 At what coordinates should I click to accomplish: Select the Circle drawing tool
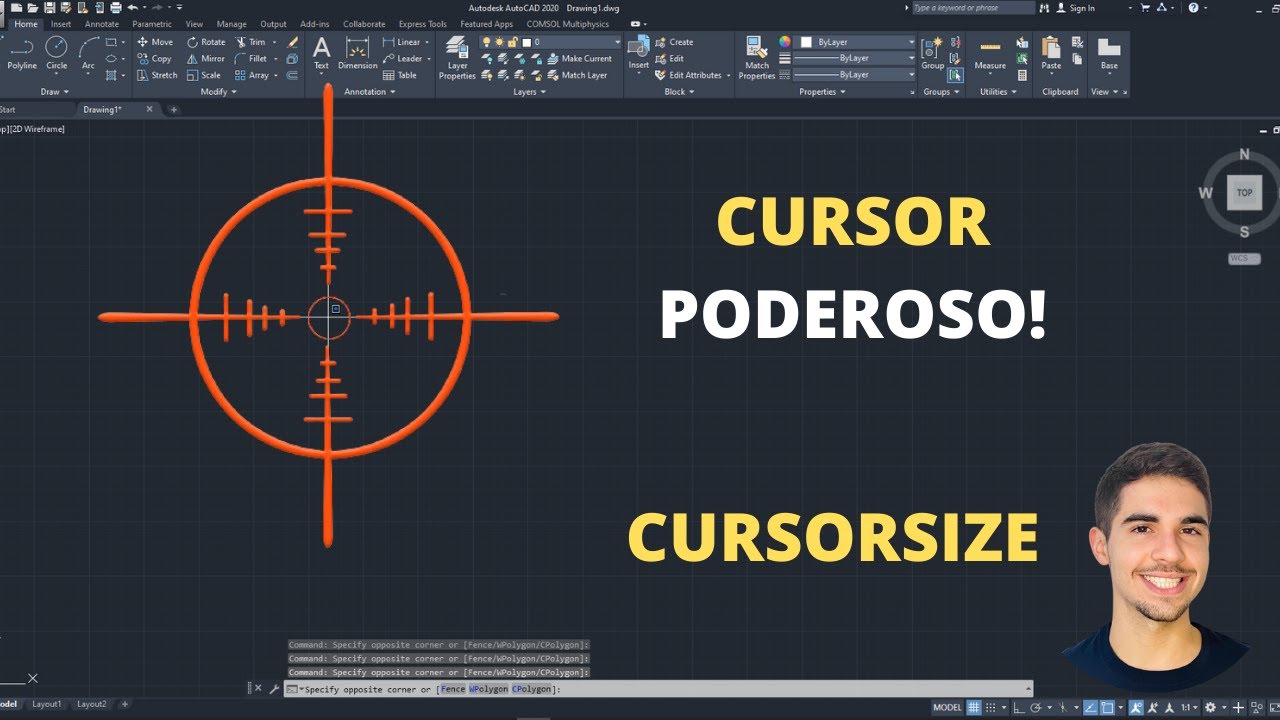57,53
